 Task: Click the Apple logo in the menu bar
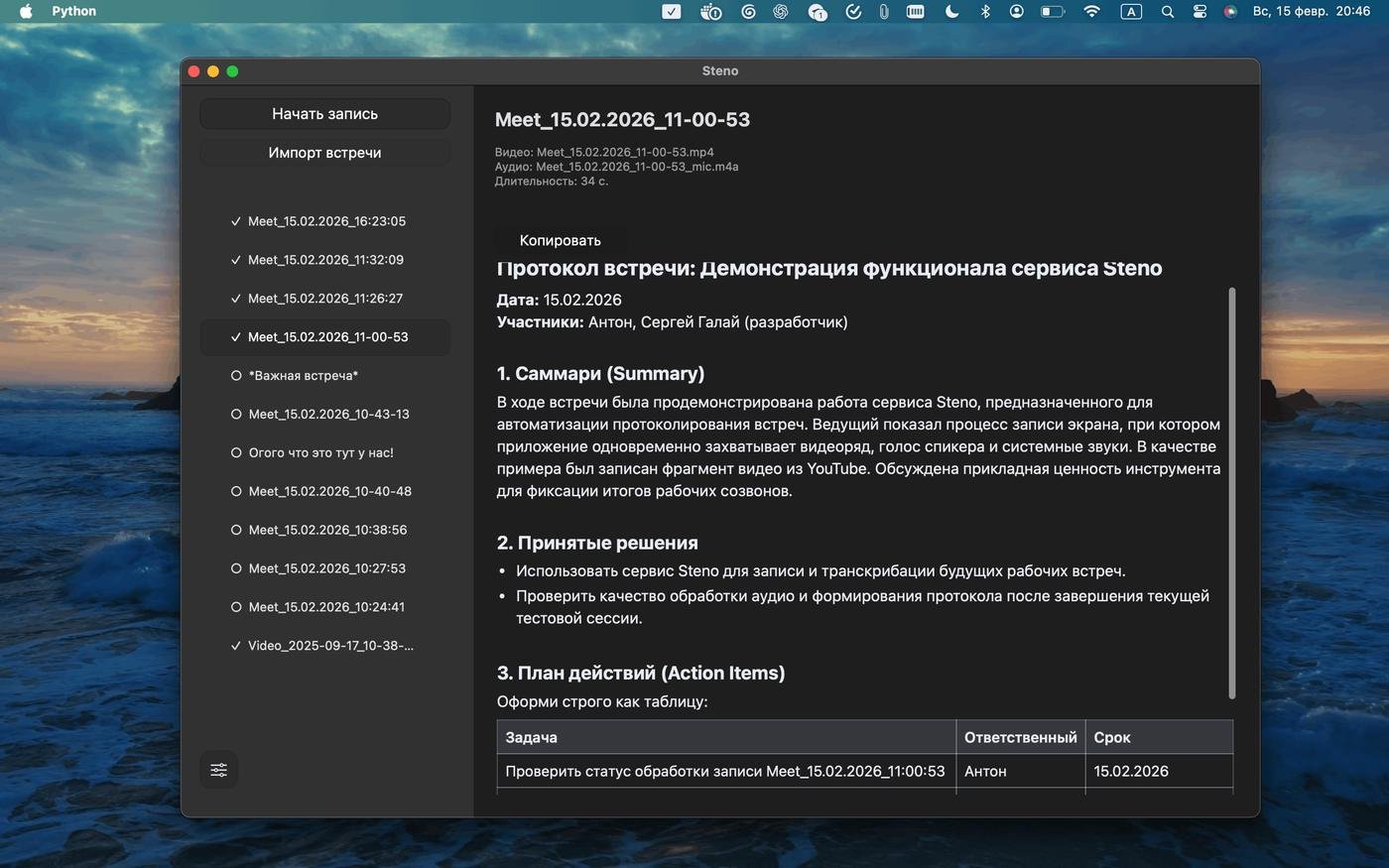coord(27,12)
